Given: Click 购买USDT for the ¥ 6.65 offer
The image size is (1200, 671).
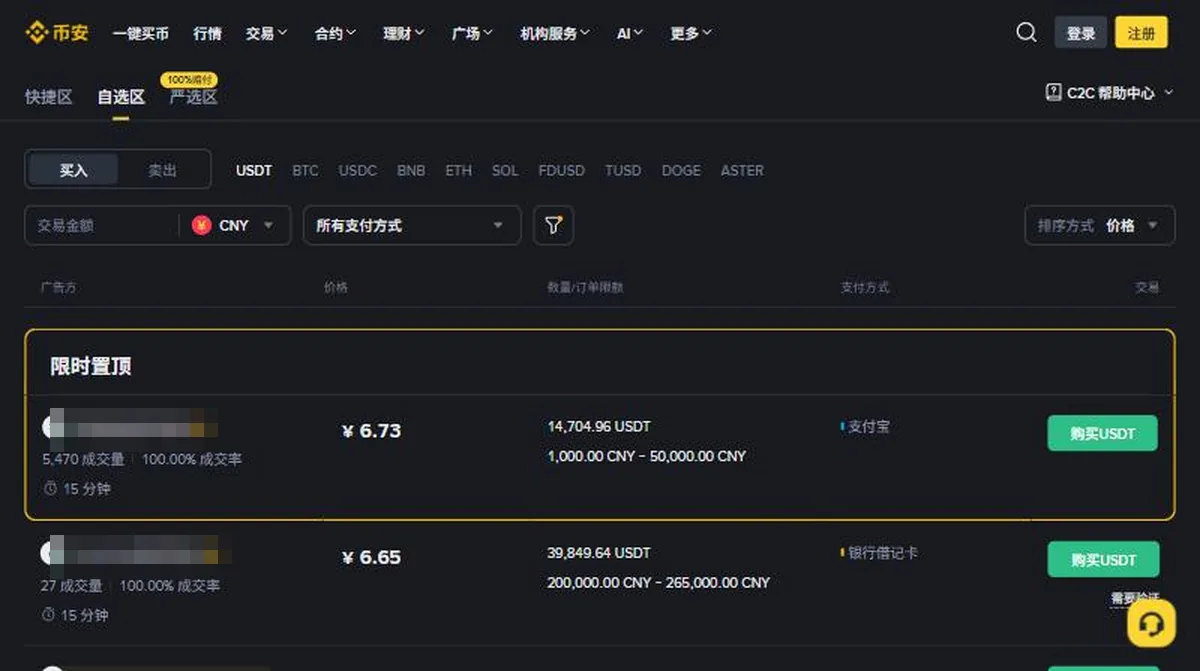Looking at the screenshot, I should click(1103, 559).
